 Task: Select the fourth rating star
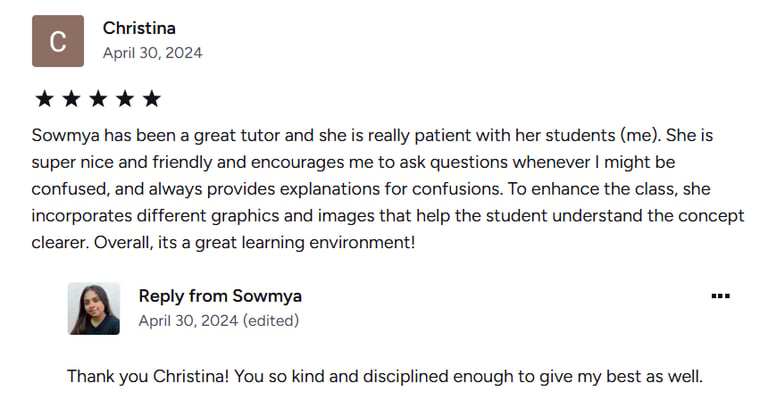point(125,98)
